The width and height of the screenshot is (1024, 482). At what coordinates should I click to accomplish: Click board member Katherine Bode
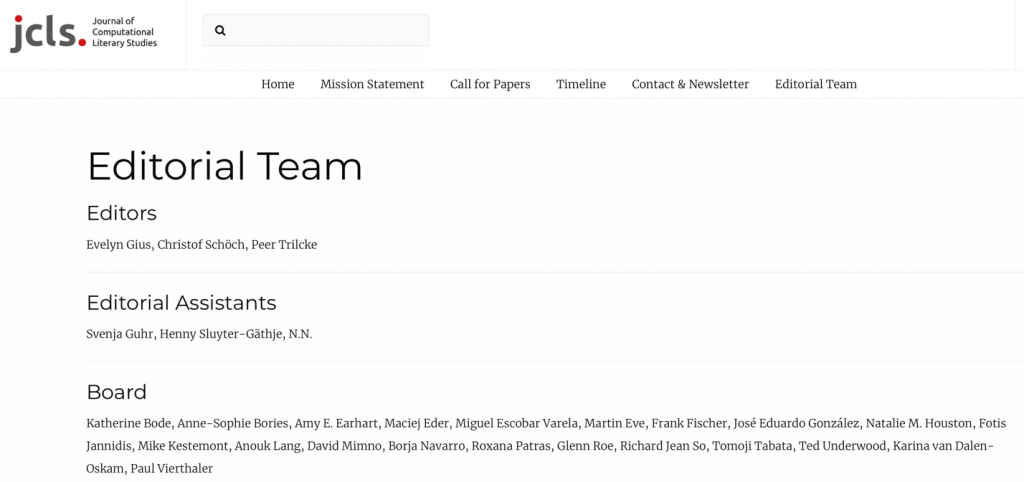pos(129,424)
